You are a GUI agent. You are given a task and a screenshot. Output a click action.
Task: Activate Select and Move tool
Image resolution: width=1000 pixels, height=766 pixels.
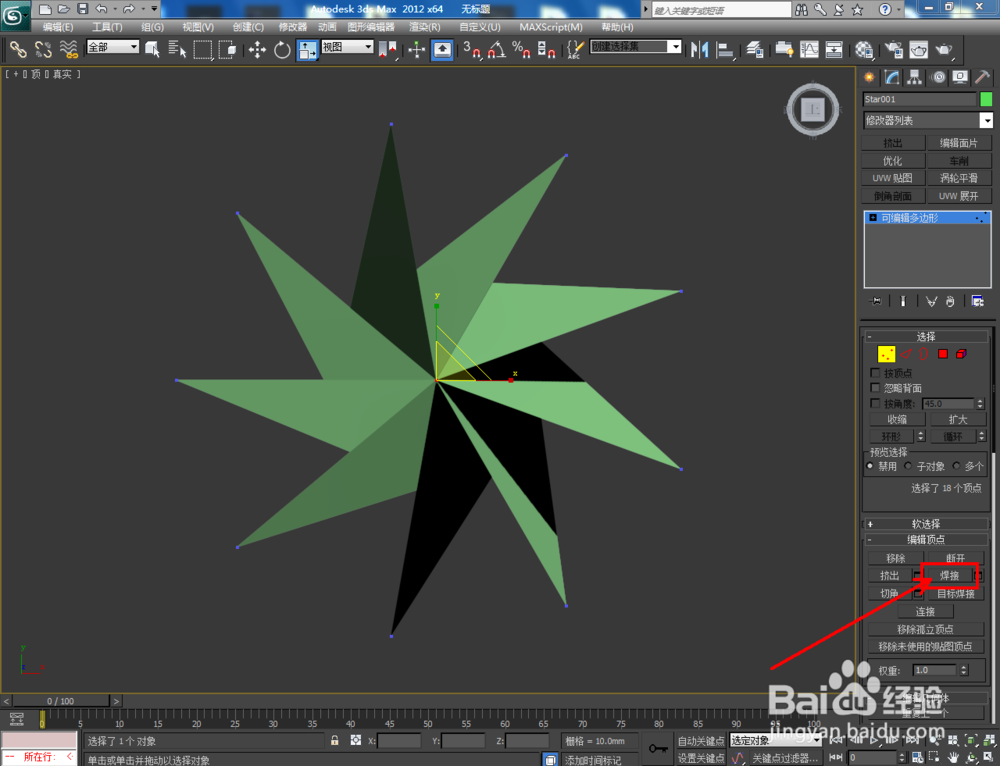click(x=257, y=49)
